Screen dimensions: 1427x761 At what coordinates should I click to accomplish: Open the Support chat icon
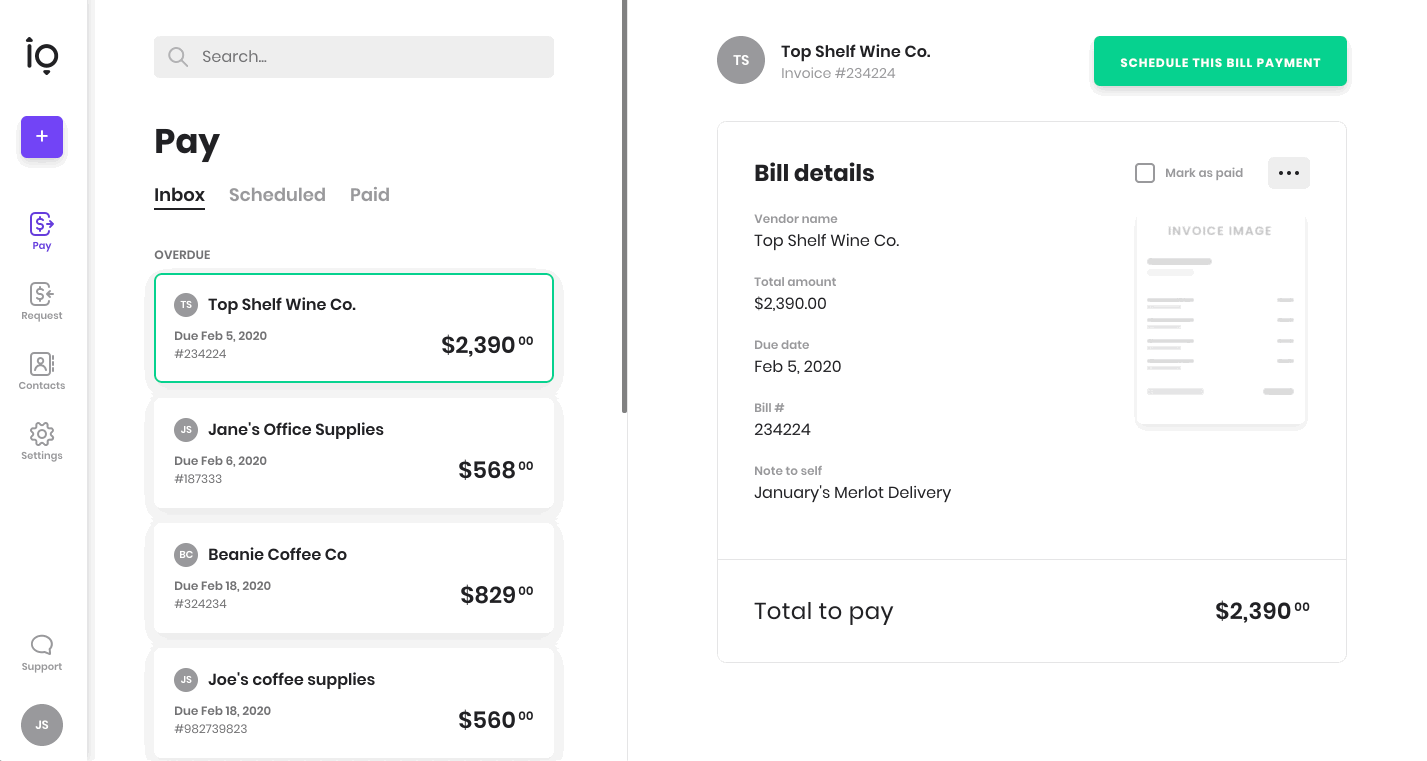click(x=42, y=645)
